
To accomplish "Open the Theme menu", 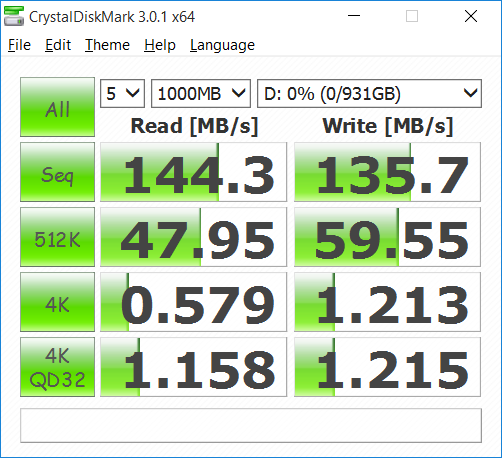I will [107, 45].
